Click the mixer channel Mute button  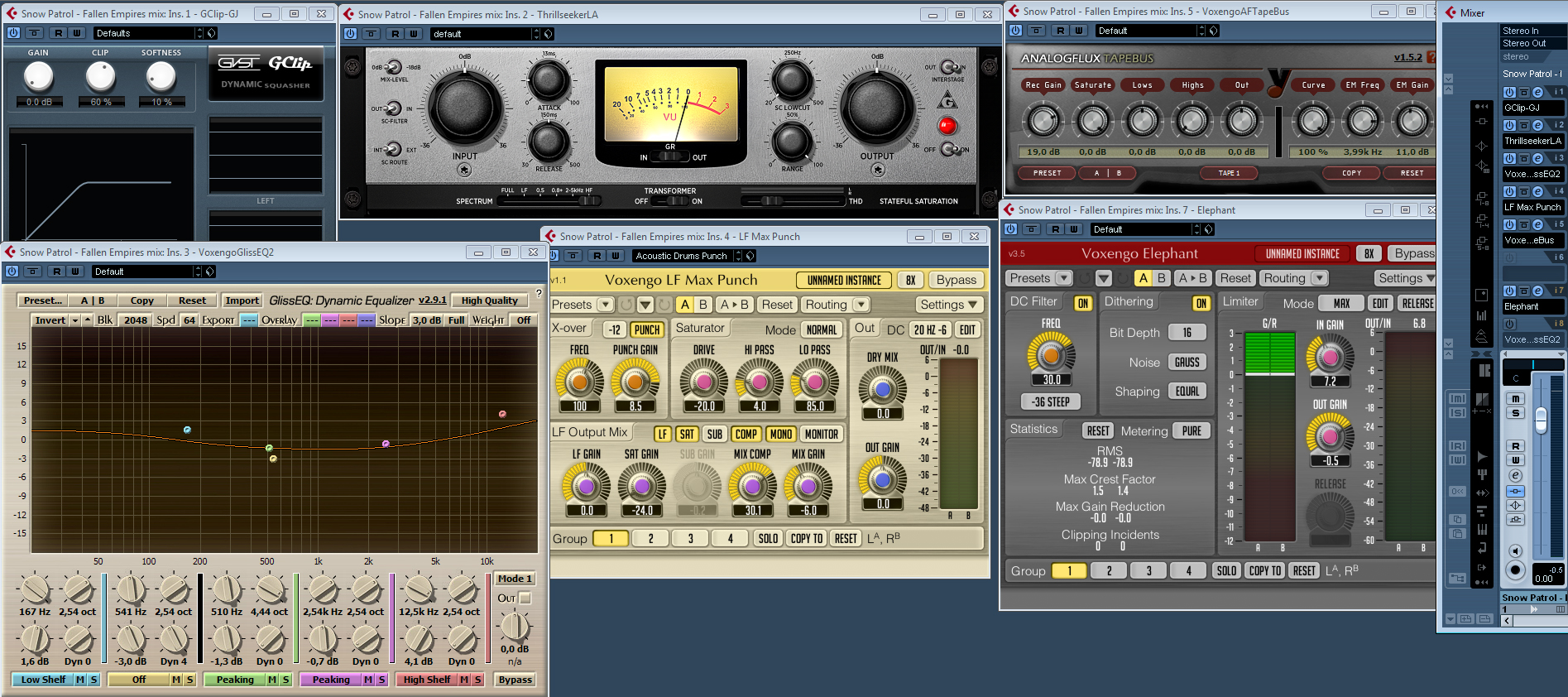click(1516, 399)
